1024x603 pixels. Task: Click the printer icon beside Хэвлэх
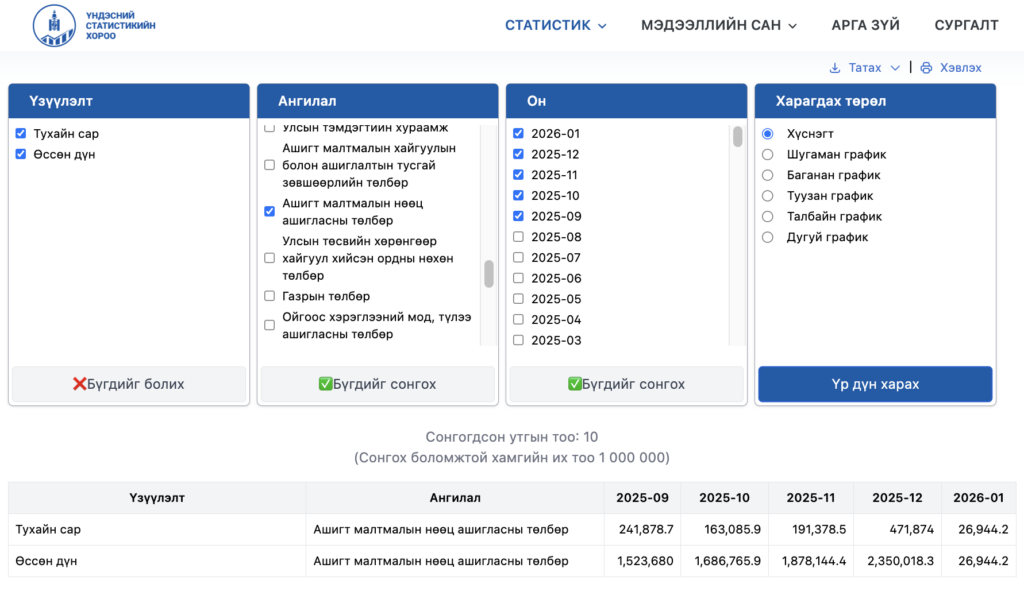(x=926, y=68)
